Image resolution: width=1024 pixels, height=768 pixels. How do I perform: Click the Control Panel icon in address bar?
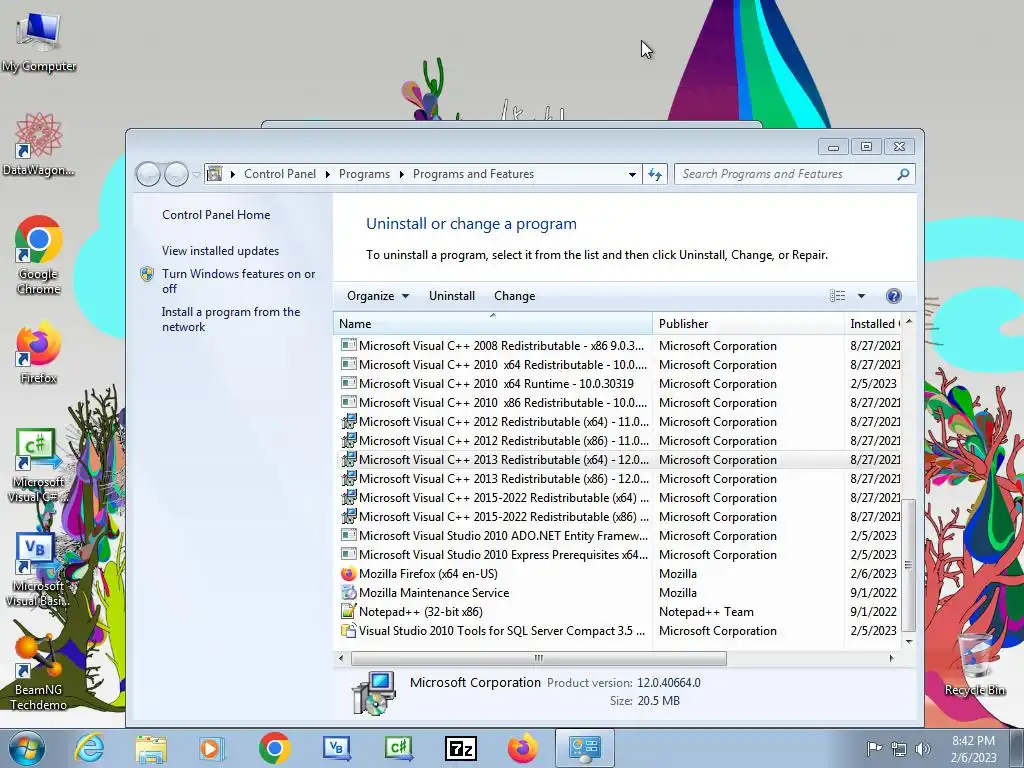coord(214,174)
